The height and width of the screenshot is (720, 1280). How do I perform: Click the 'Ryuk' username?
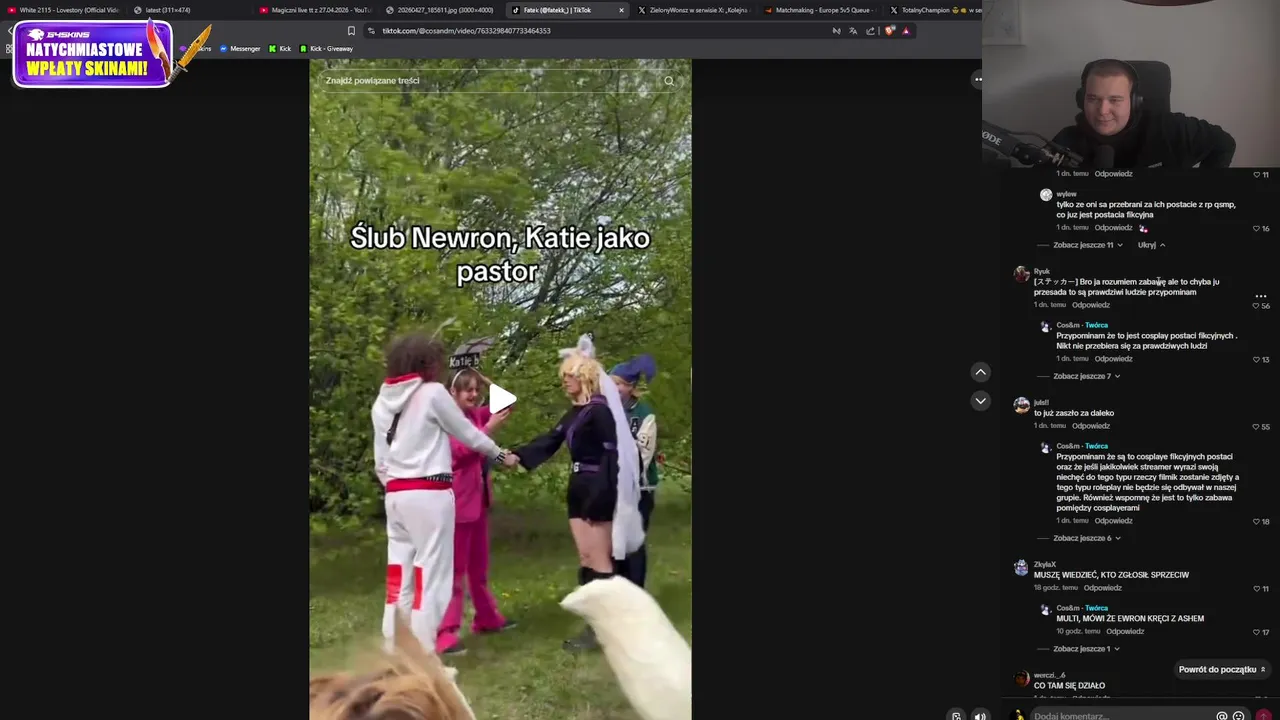[1042, 272]
